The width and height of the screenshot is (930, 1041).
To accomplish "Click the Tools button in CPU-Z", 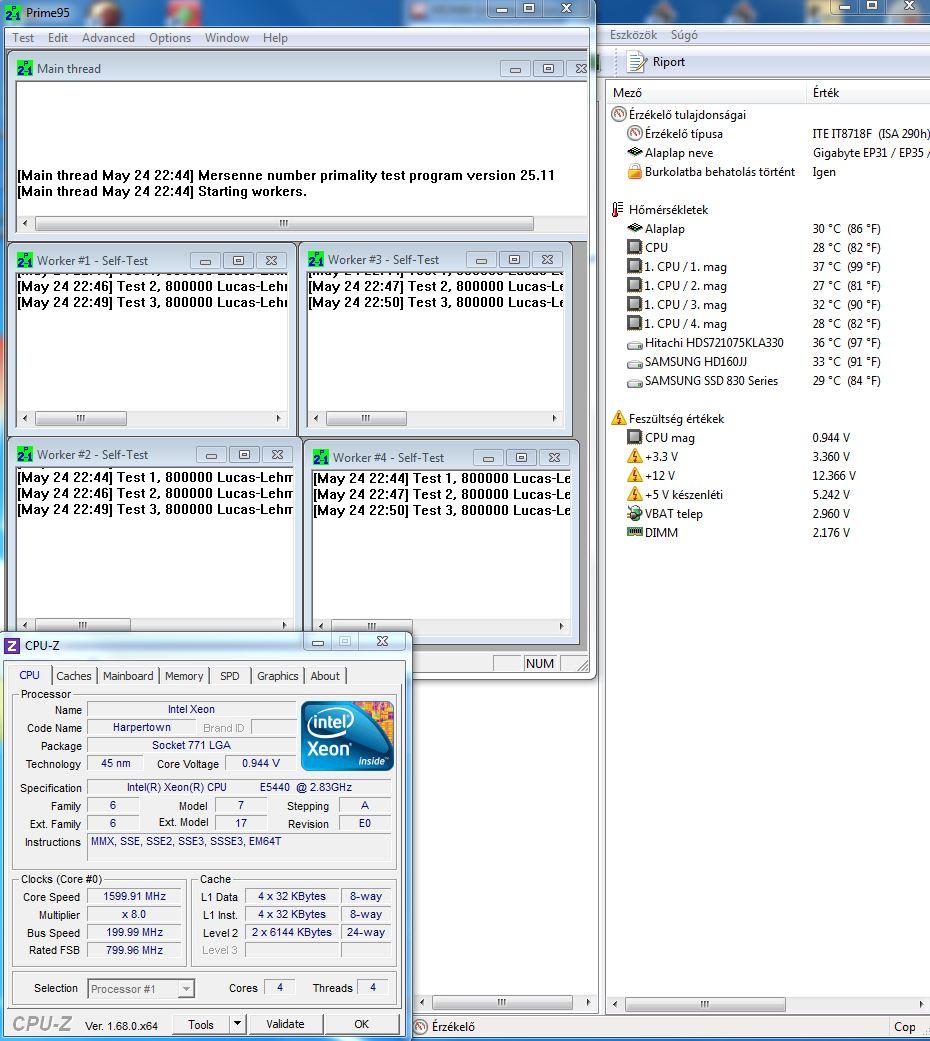I will (200, 1024).
